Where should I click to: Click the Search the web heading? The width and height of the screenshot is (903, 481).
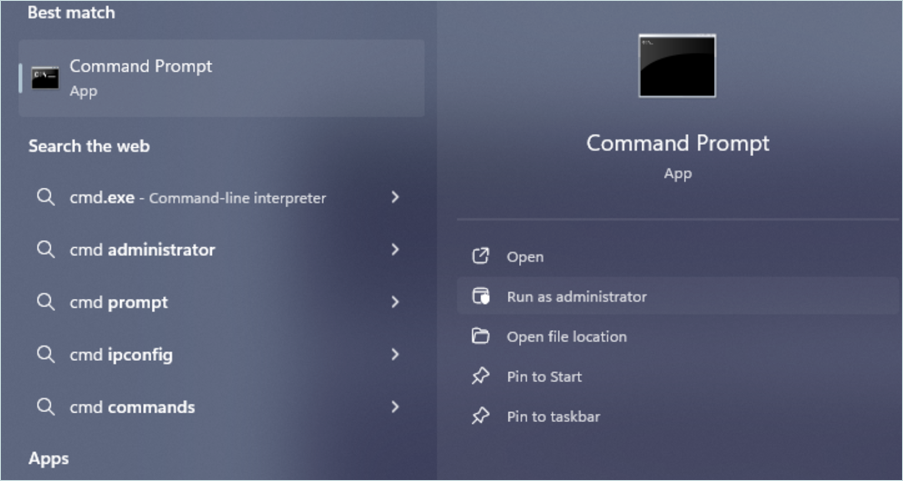click(x=89, y=146)
